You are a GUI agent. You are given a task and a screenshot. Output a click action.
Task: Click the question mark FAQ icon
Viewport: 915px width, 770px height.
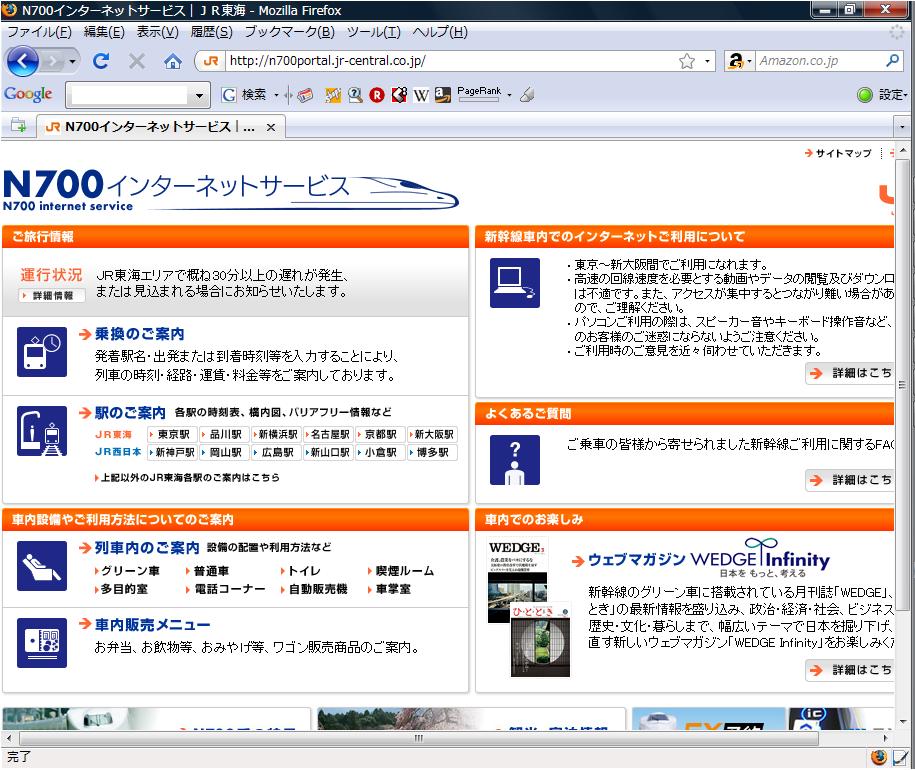515,460
